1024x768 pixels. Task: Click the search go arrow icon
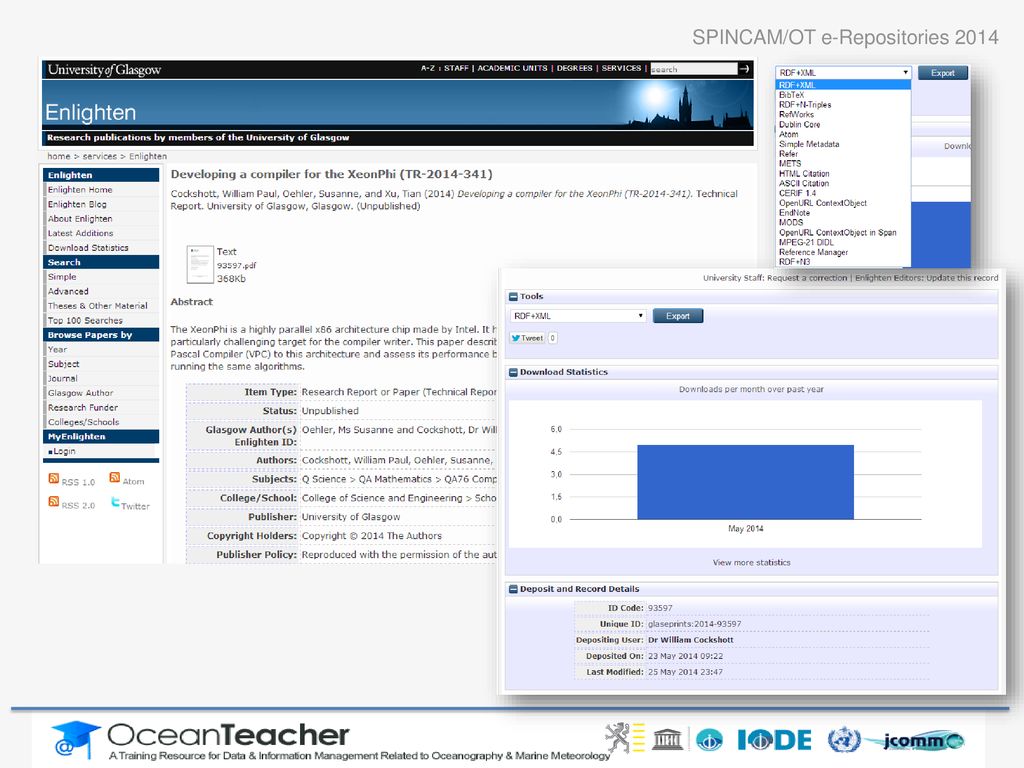(x=744, y=69)
